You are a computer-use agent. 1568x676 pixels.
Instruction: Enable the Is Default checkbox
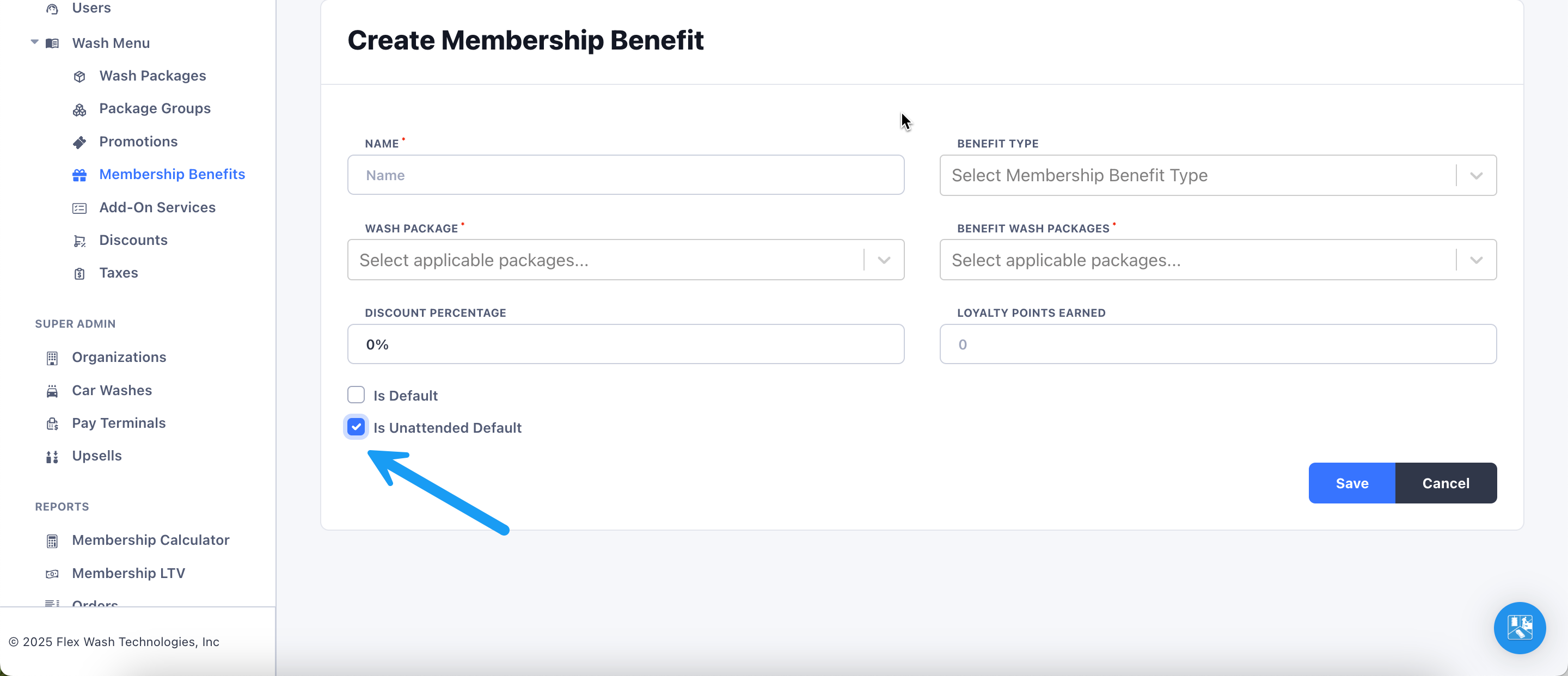click(x=356, y=395)
